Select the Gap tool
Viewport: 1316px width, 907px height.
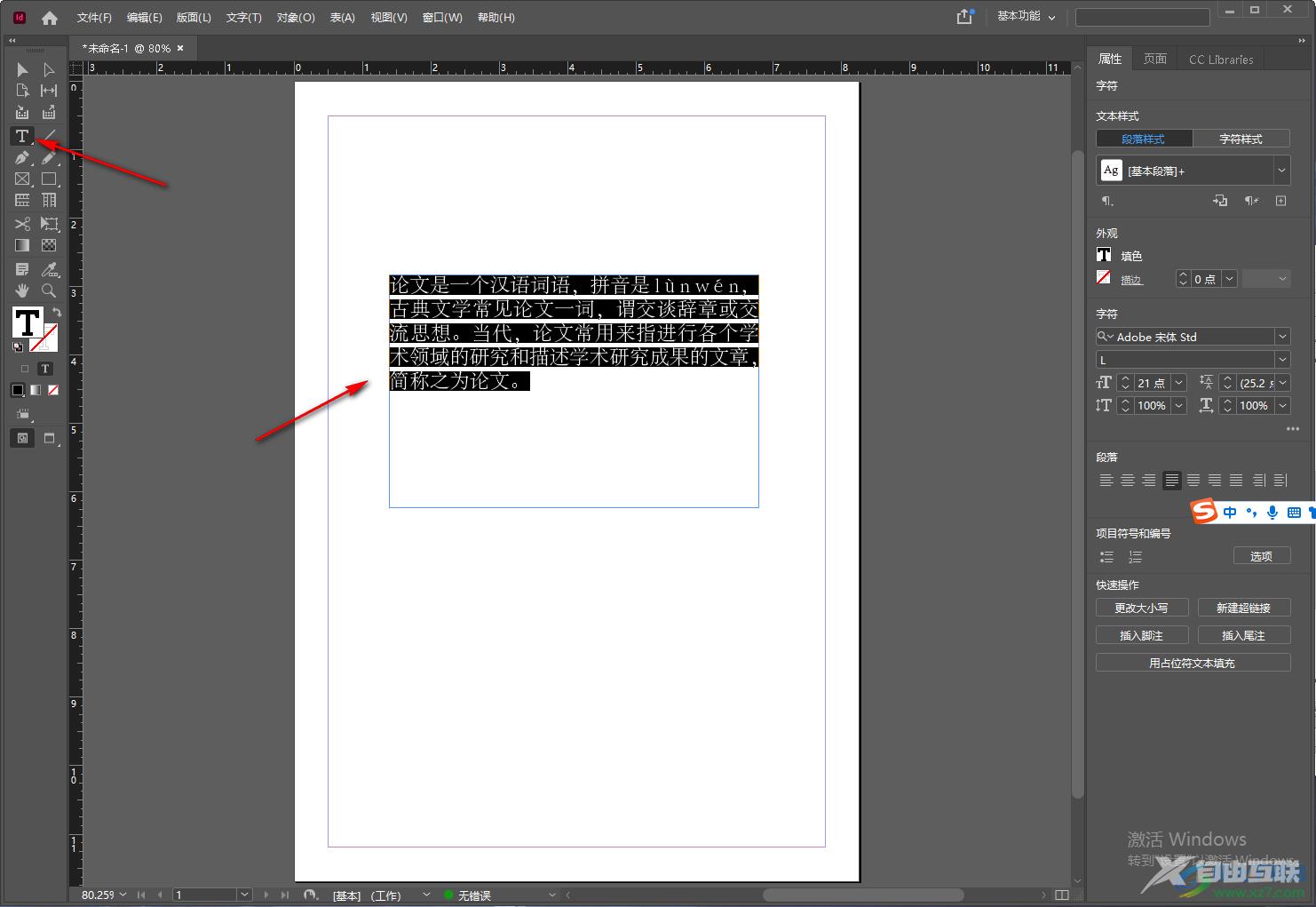49,91
